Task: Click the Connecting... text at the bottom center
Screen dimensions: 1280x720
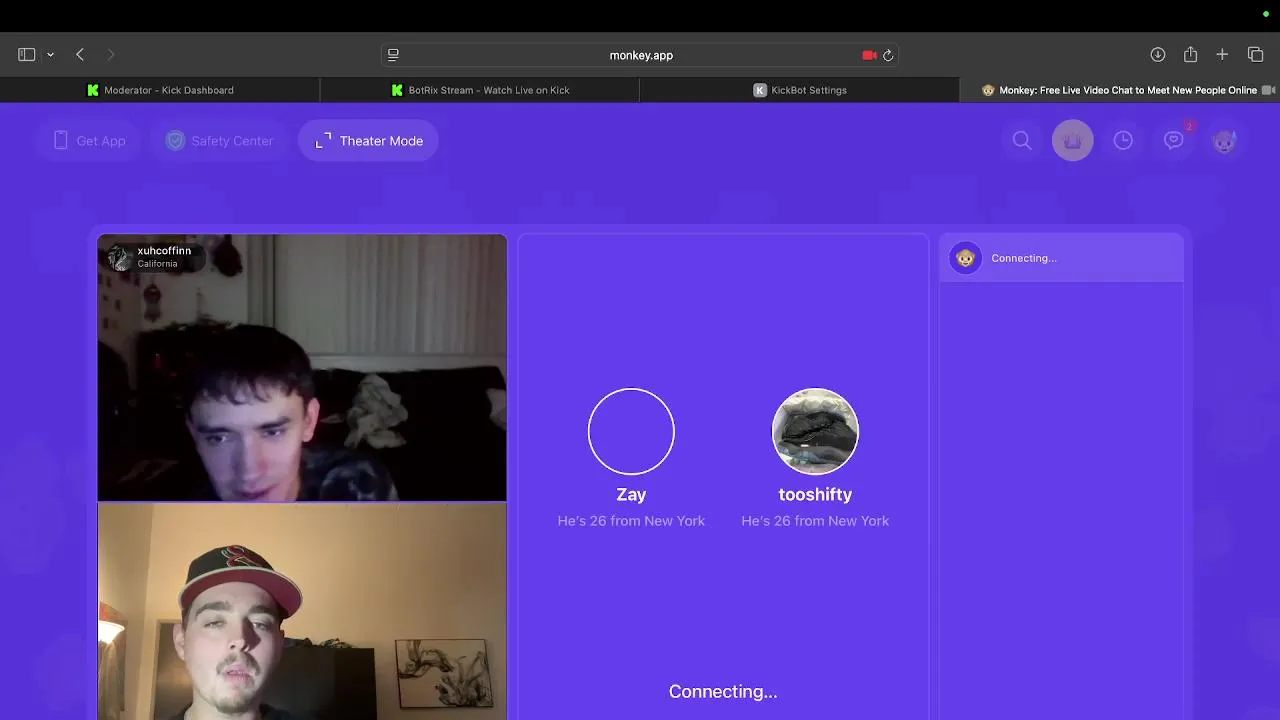Action: pyautogui.click(x=723, y=692)
